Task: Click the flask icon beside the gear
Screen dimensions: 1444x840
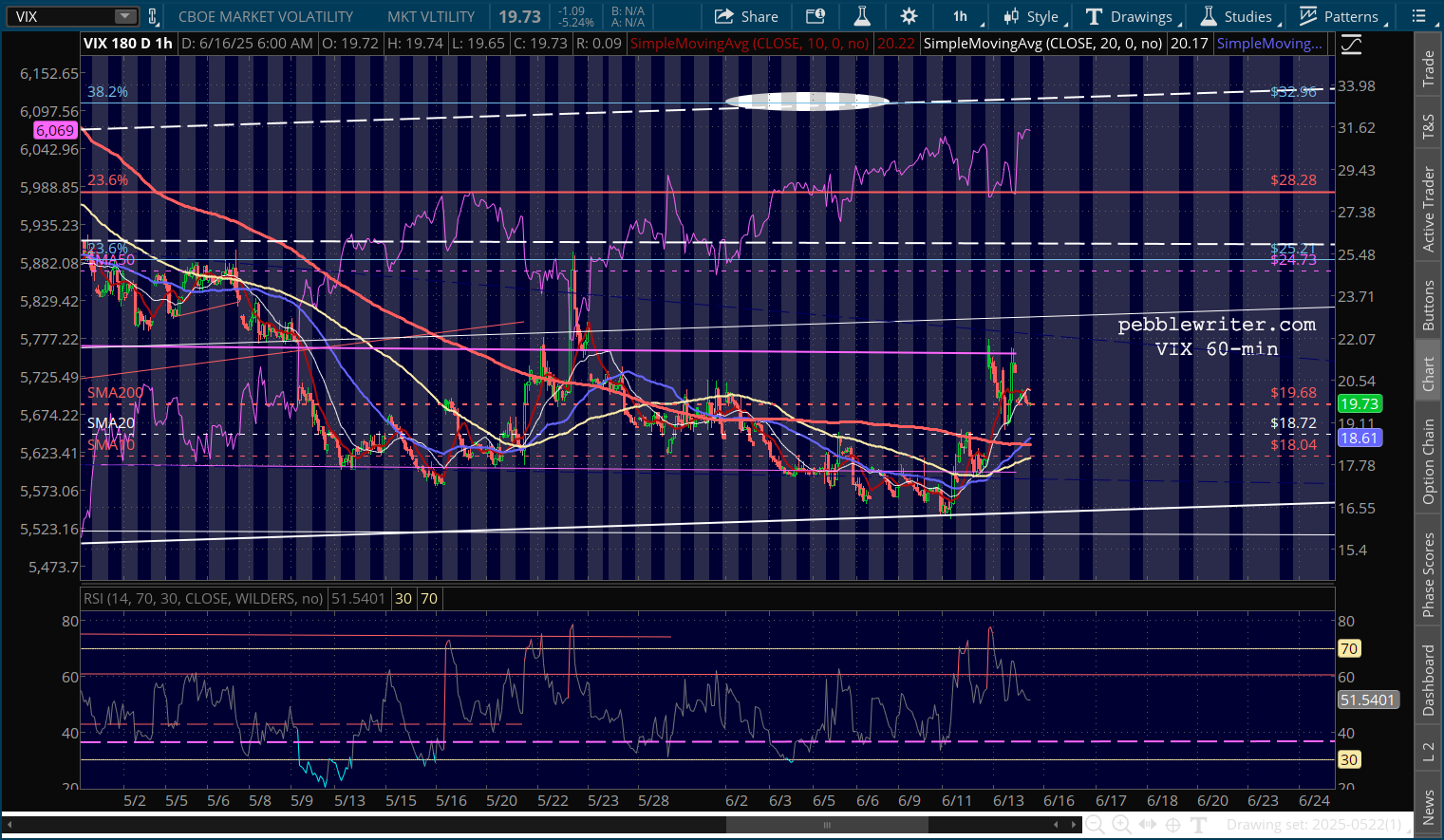Action: coord(862,16)
